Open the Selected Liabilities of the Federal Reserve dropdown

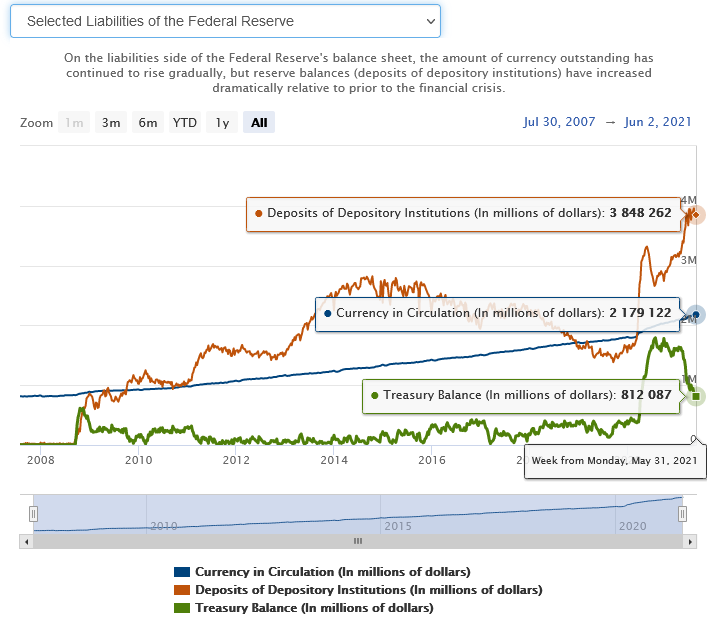225,21
